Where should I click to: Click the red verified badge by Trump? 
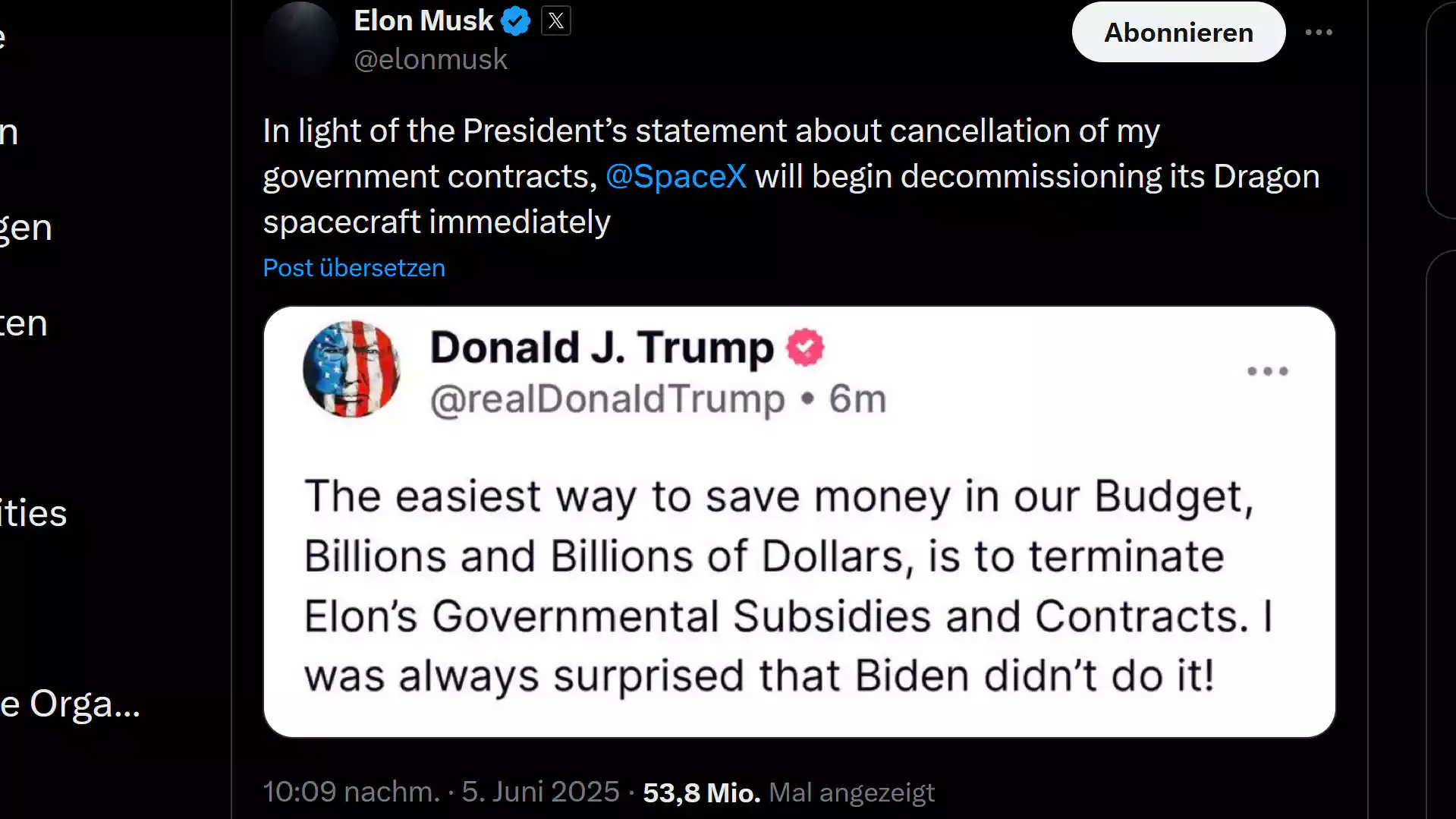pos(805,348)
